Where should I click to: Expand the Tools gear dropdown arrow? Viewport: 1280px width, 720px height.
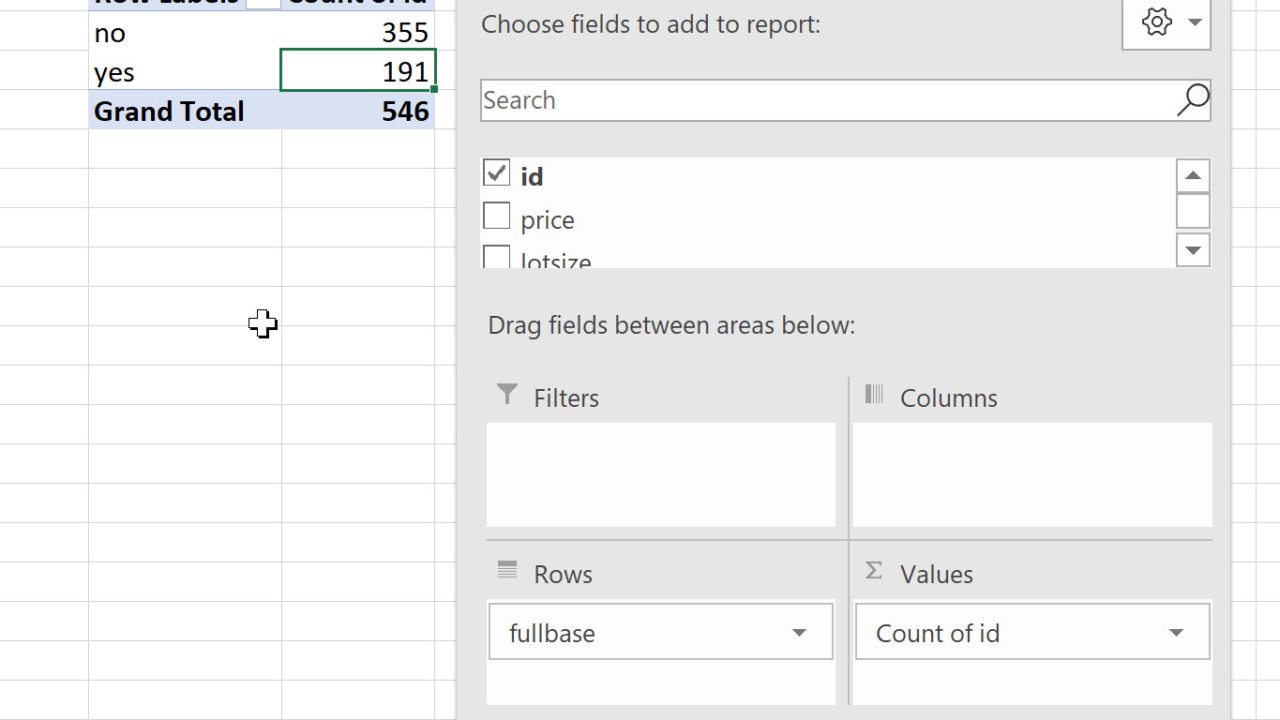coord(1194,22)
